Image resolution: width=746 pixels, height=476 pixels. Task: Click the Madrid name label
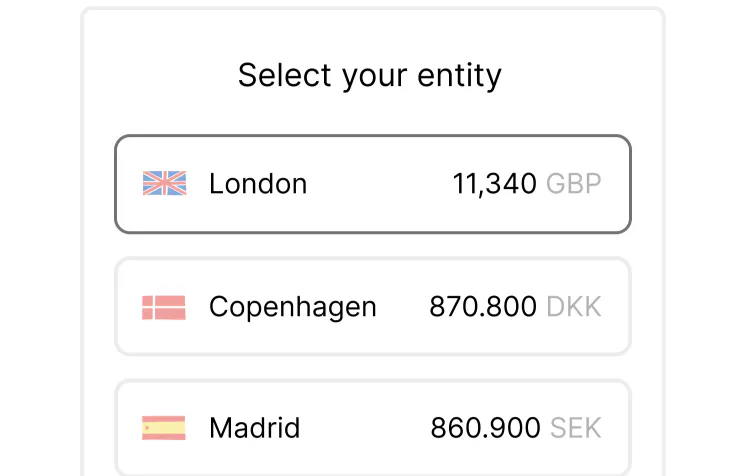click(x=254, y=429)
